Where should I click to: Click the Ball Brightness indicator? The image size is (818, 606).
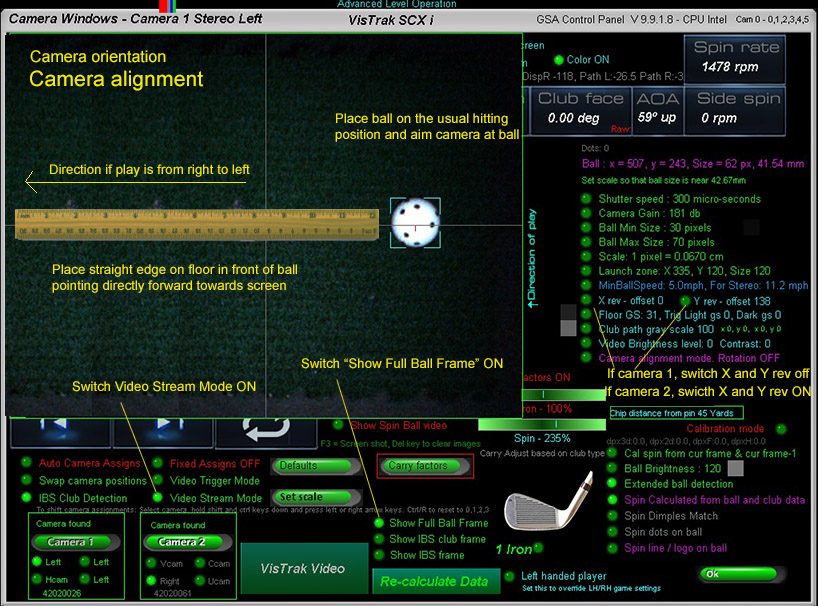(612, 468)
